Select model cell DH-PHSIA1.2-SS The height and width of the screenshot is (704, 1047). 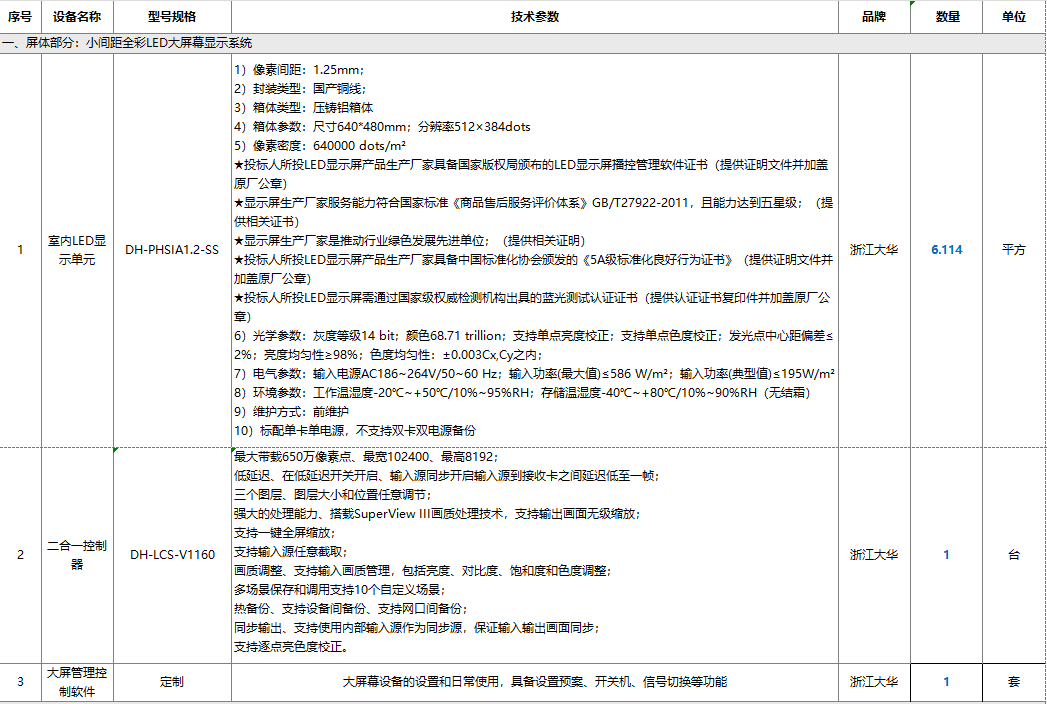pyautogui.click(x=172, y=250)
